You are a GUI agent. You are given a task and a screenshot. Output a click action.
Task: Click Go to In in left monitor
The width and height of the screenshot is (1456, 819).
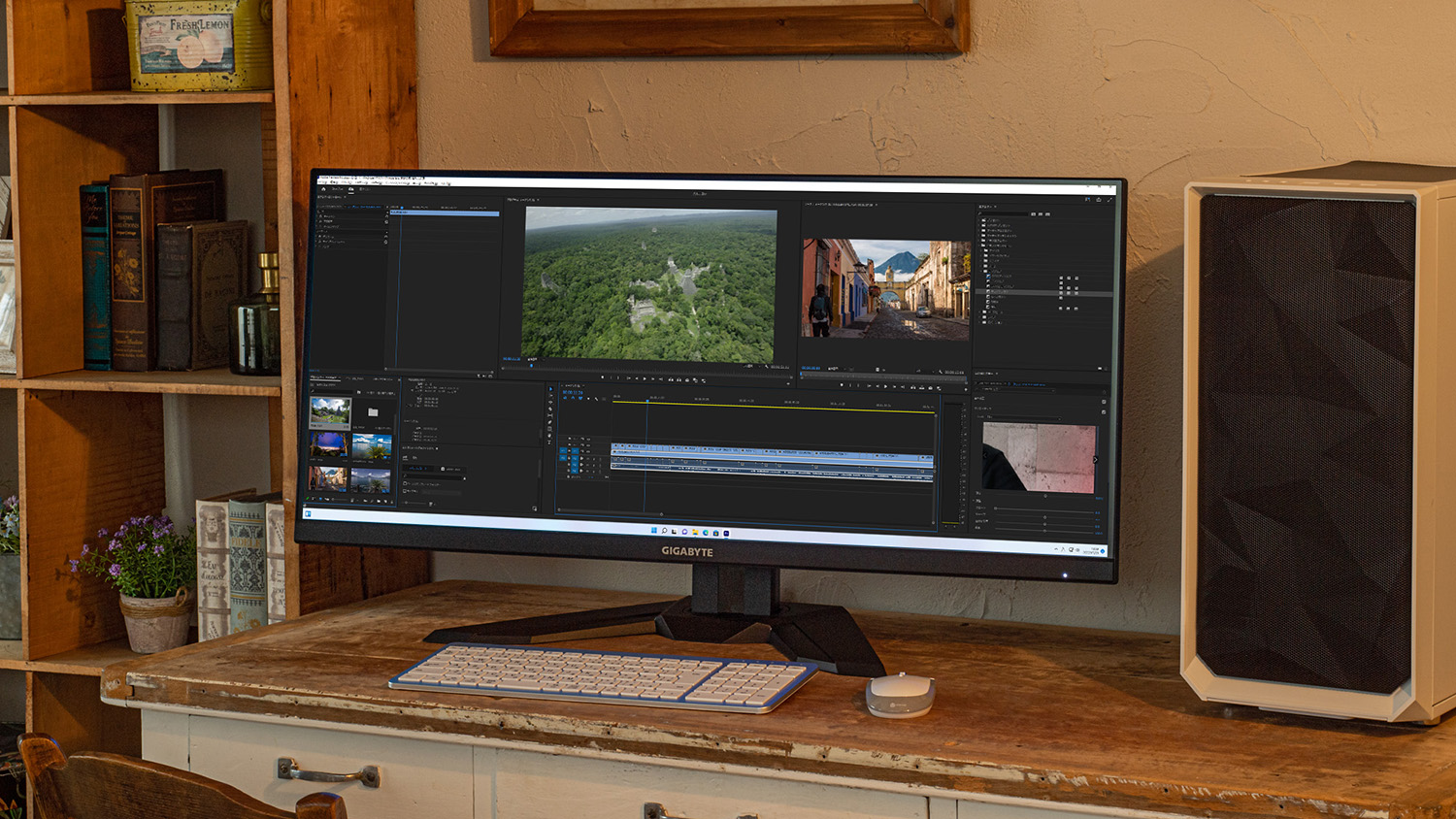628,378
